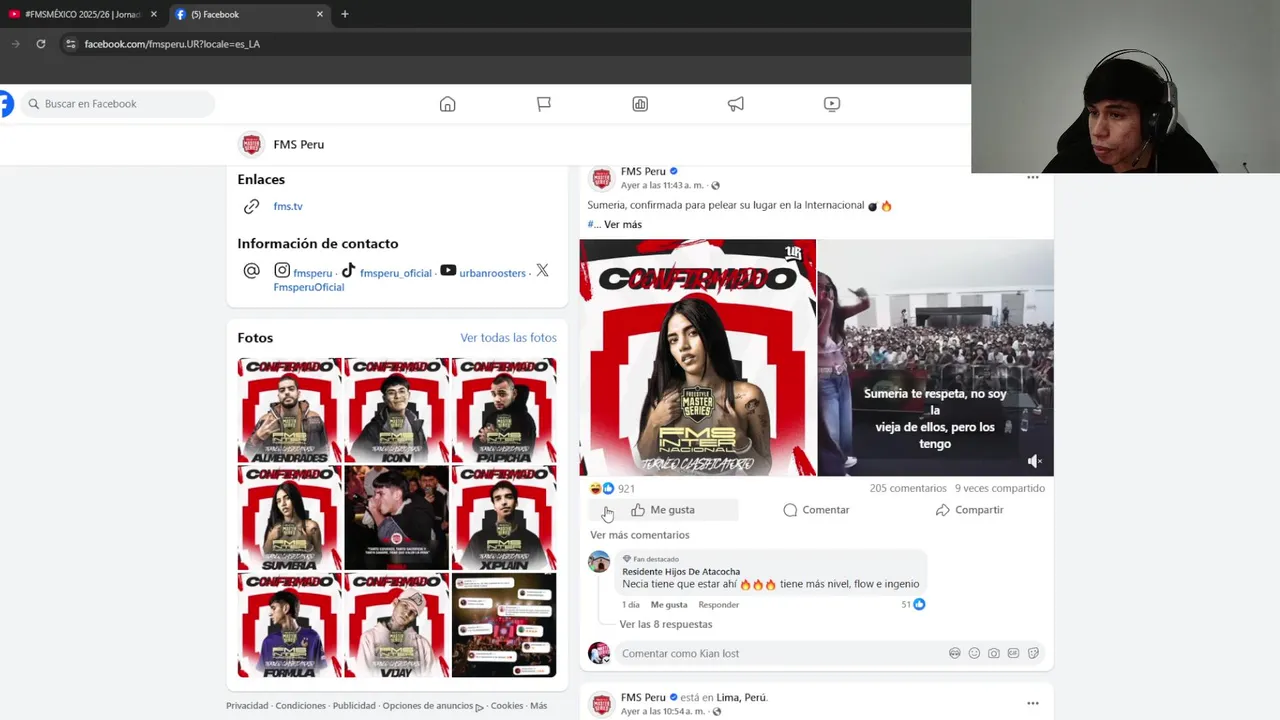The image size is (1280, 720).
Task: Select the (5) Facebook tab
Action: click(250, 14)
